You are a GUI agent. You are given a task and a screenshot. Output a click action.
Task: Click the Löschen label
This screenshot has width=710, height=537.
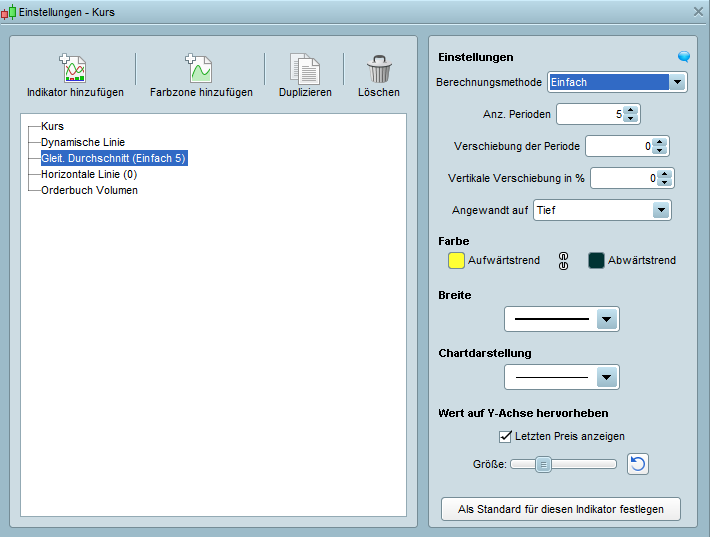pyautogui.click(x=379, y=92)
